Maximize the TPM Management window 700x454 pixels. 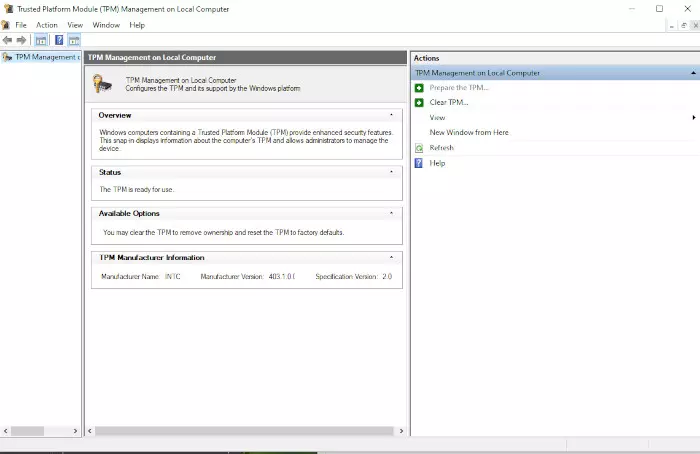click(659, 8)
